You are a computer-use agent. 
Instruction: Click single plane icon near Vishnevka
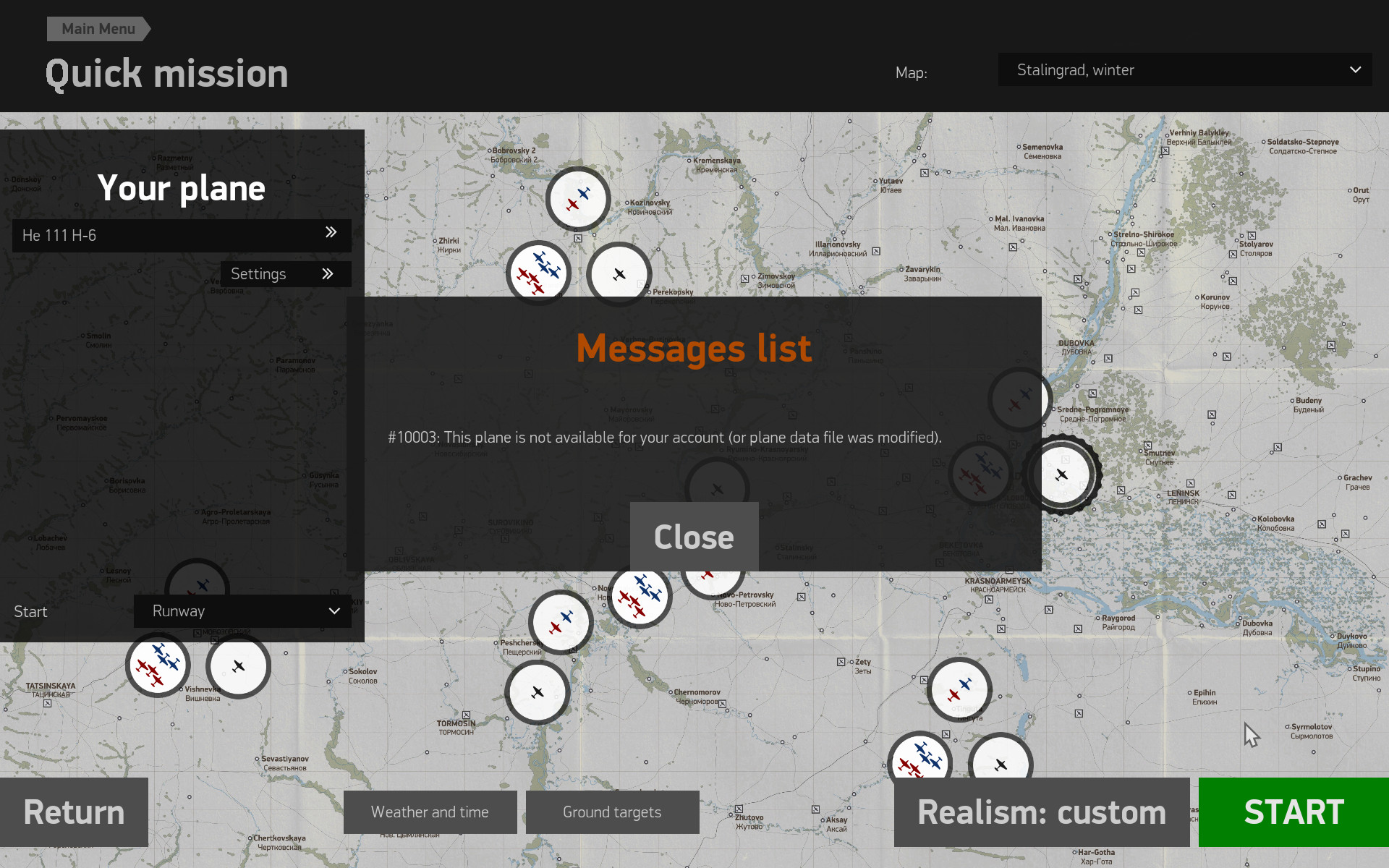[238, 665]
